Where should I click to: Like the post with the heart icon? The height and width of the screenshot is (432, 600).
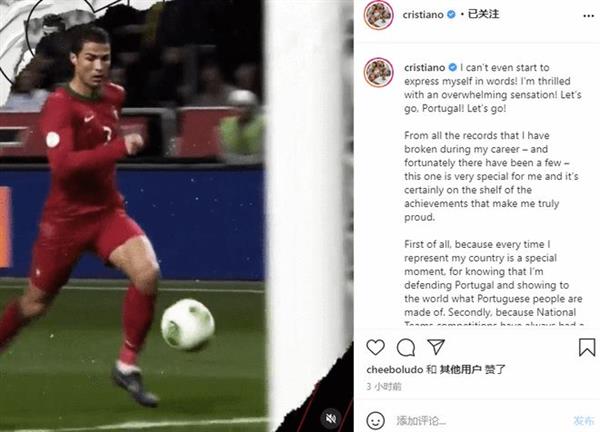[375, 347]
